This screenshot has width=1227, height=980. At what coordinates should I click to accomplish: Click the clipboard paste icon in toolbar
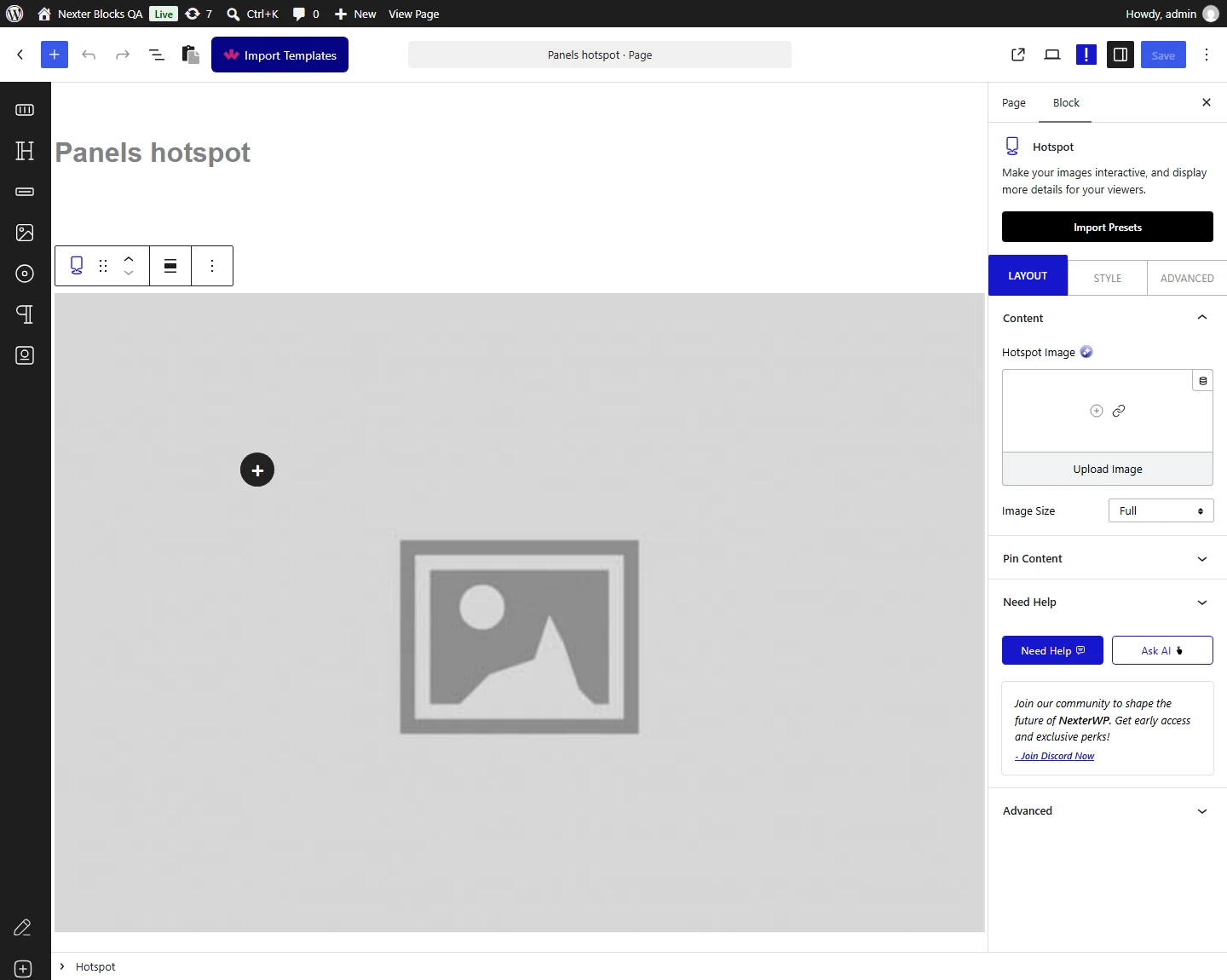click(191, 55)
